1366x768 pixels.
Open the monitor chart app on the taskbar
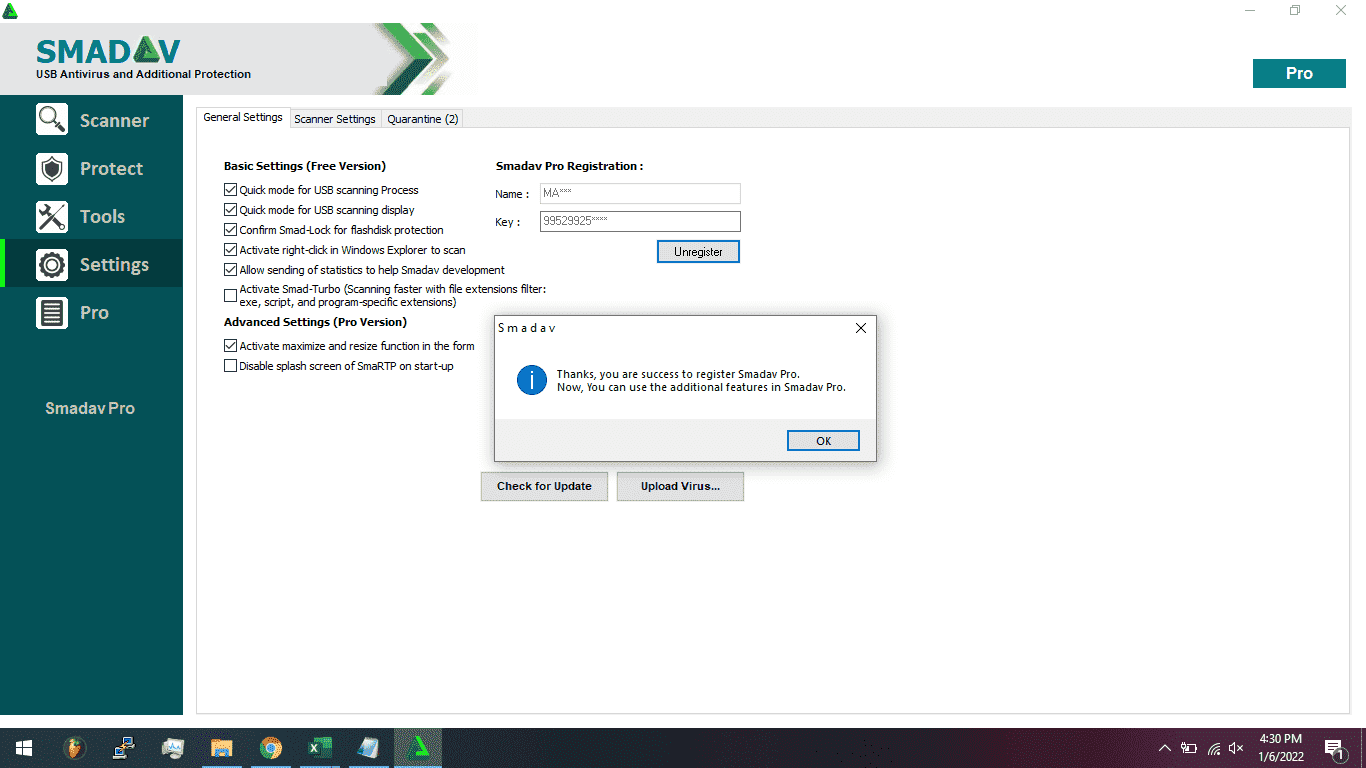(x=173, y=747)
